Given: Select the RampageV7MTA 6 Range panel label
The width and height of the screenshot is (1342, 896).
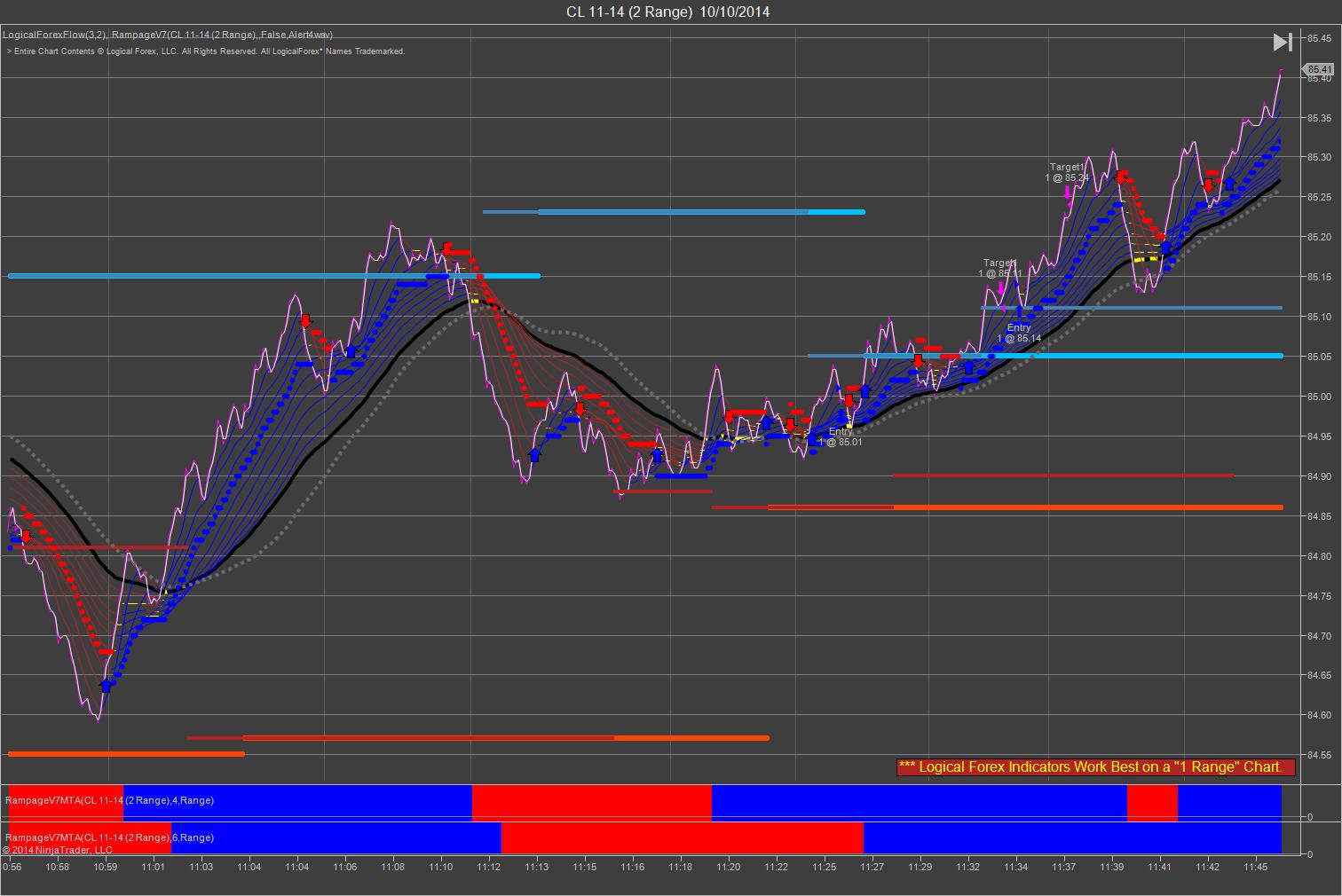Looking at the screenshot, I should pos(110,837).
